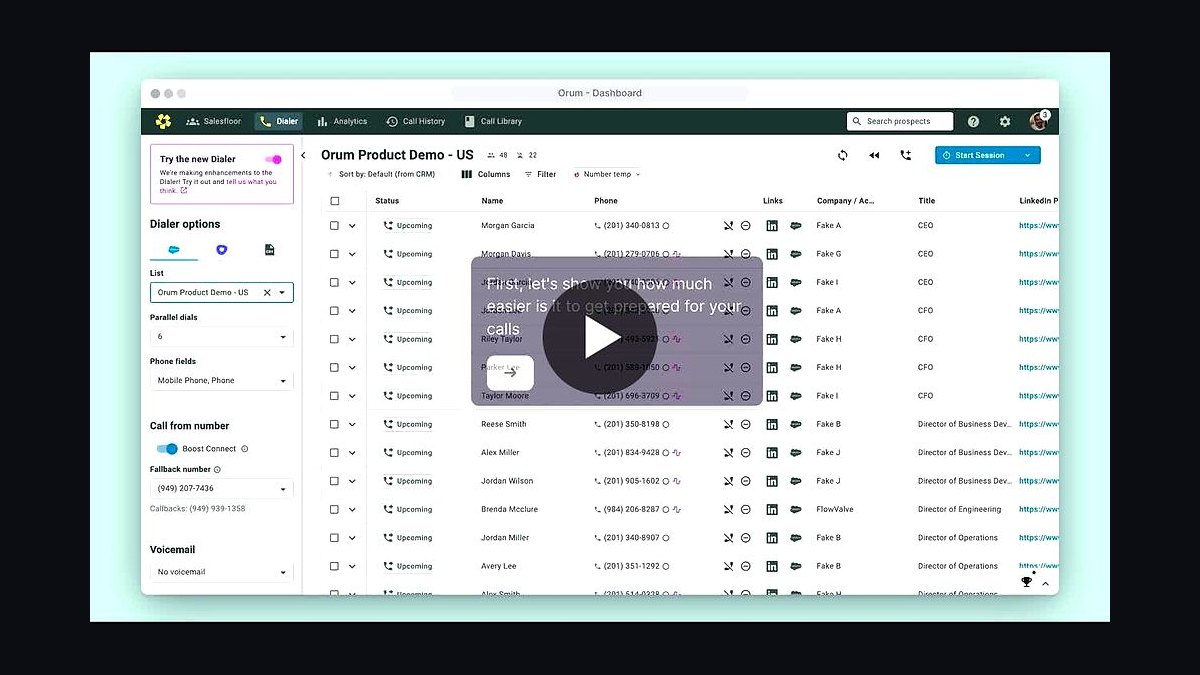The width and height of the screenshot is (1200, 675).
Task: Click the large video play button
Action: [x=600, y=337]
